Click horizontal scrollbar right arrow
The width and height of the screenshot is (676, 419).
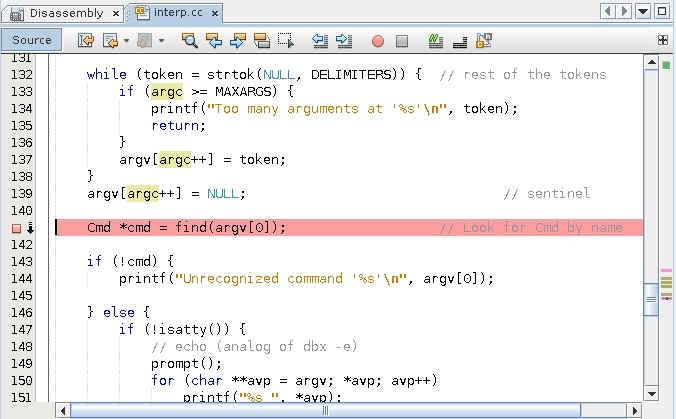634,410
